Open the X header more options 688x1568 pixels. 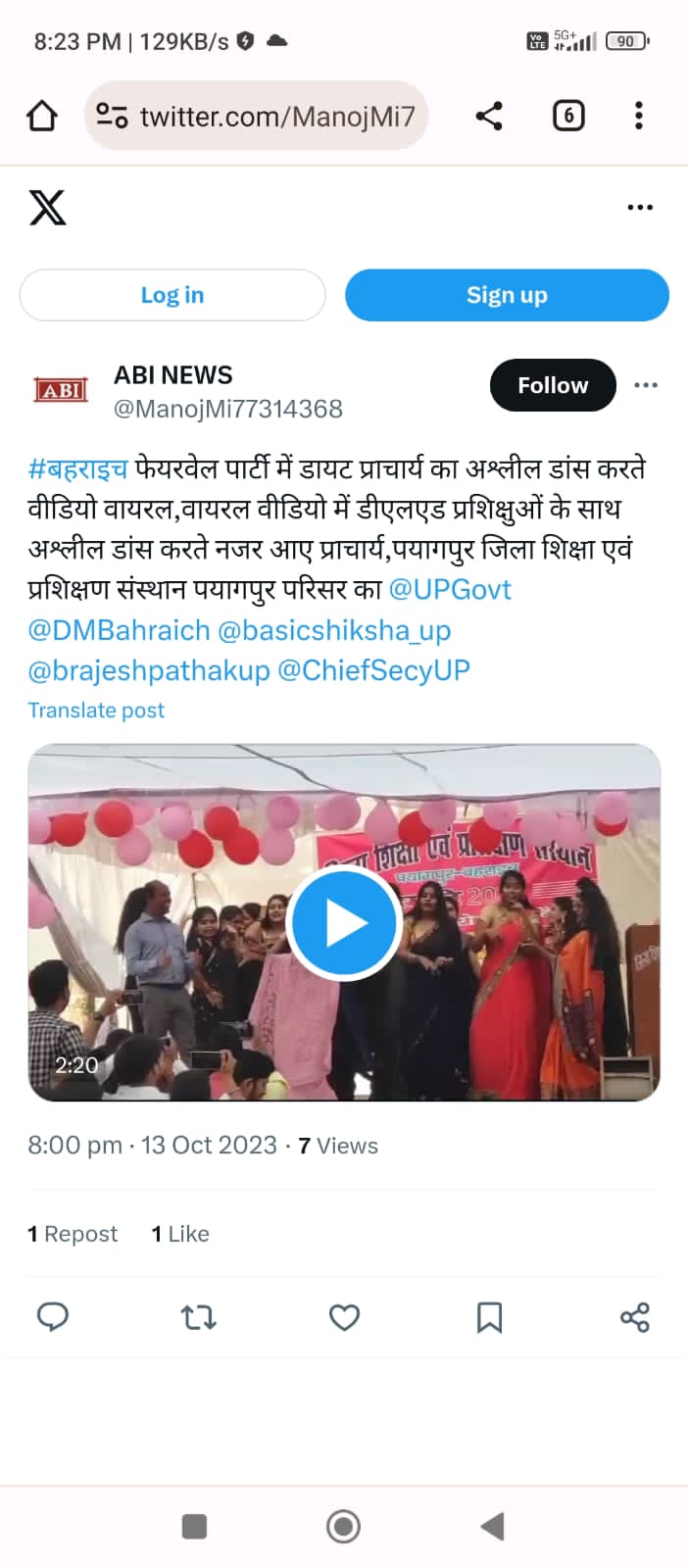640,208
